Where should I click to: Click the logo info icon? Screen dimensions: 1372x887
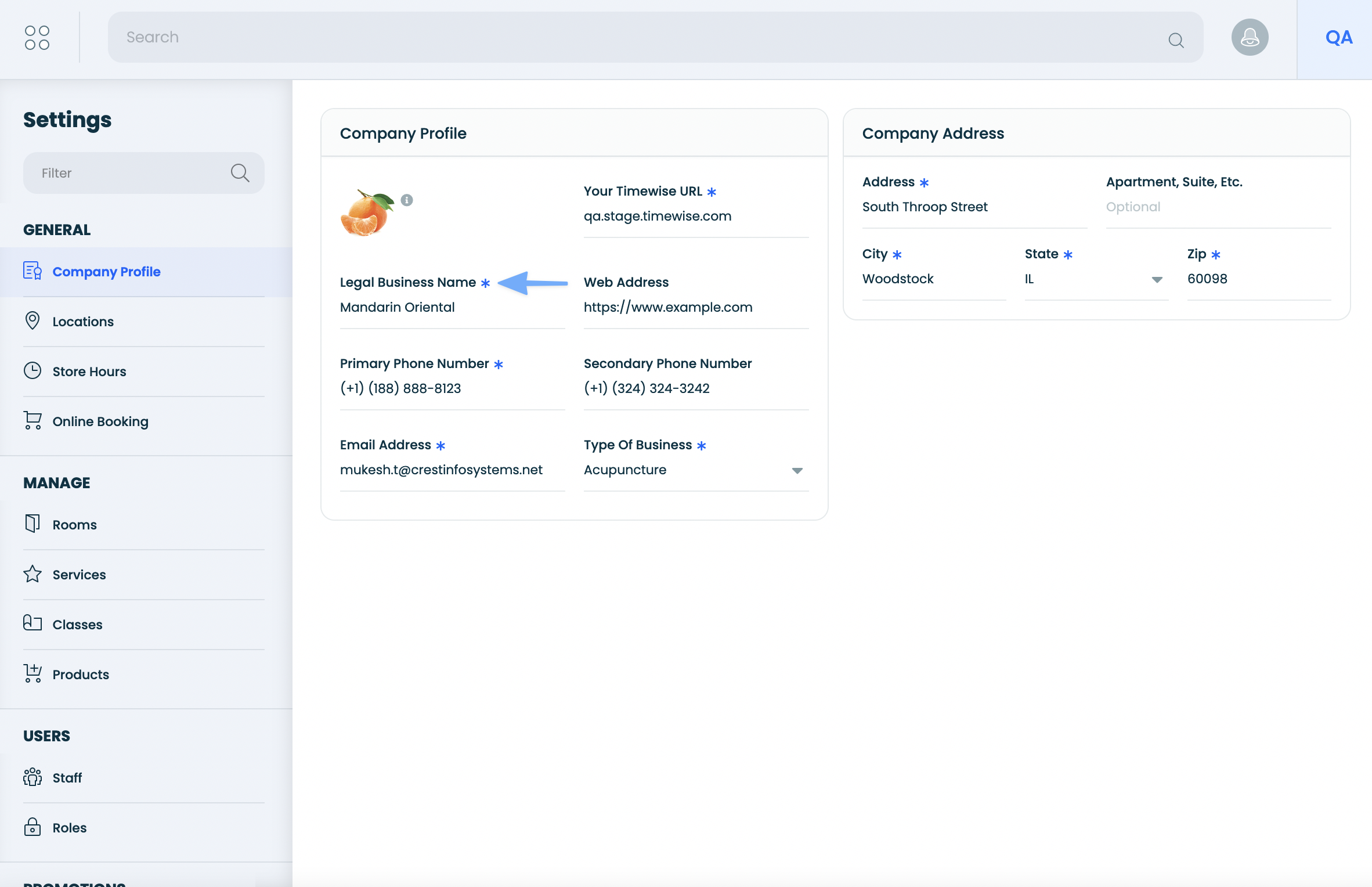[x=407, y=200]
